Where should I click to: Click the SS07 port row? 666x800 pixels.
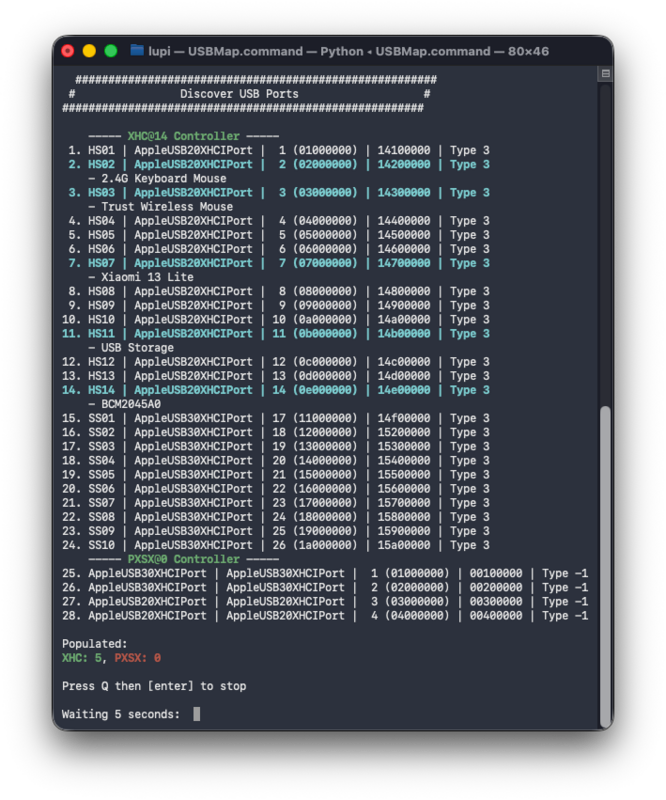(276, 503)
